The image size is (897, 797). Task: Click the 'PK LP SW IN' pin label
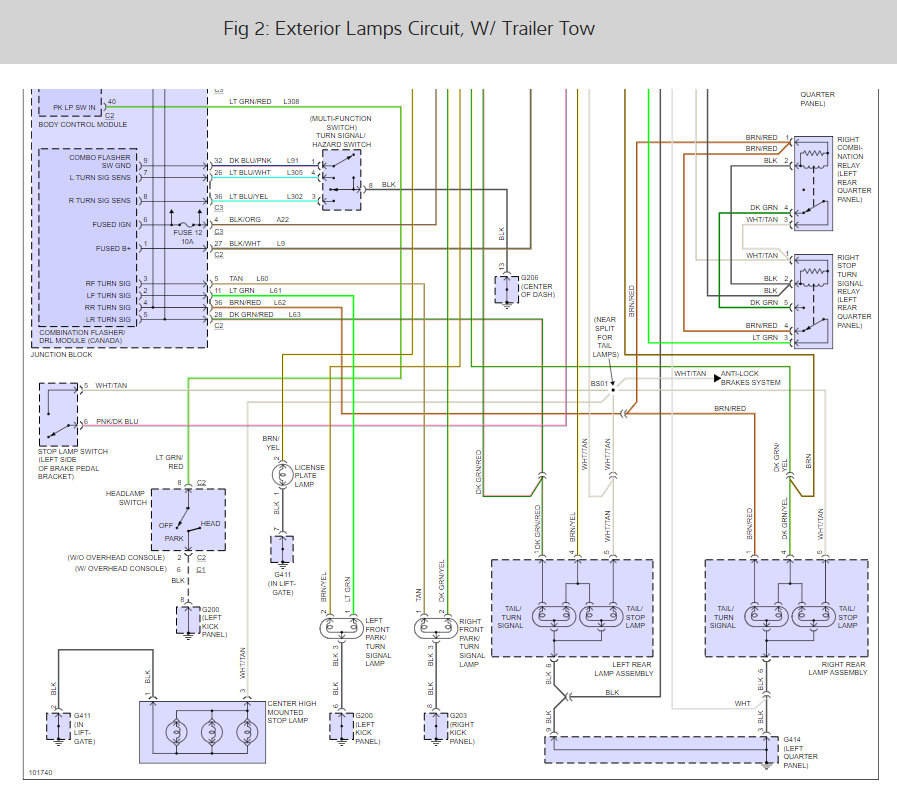(x=74, y=107)
